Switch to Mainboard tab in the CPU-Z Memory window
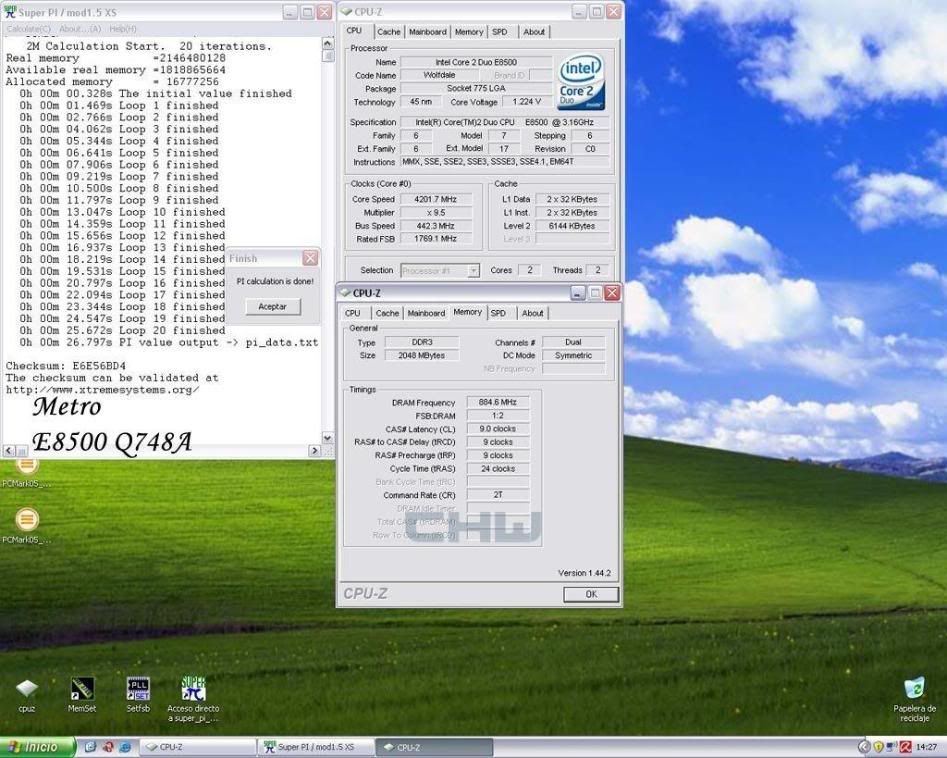947x758 pixels. (x=426, y=313)
